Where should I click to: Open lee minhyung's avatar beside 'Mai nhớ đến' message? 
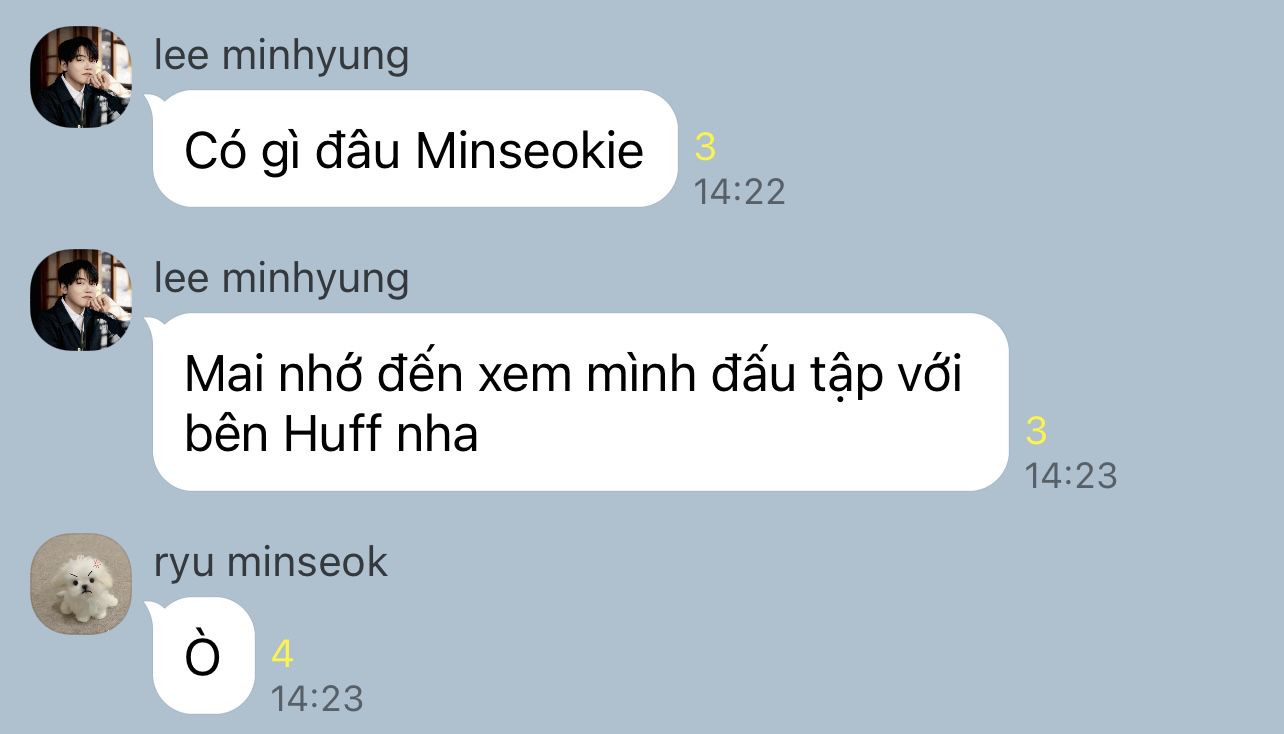(81, 300)
